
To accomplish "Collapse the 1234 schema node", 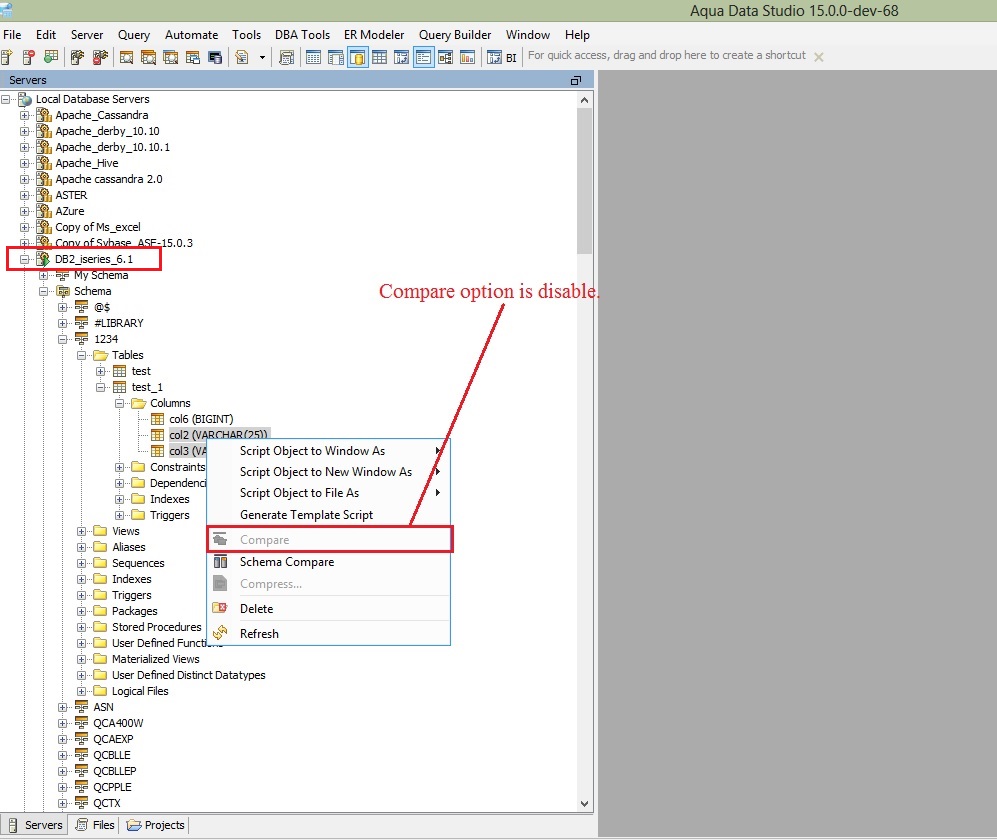I will pyautogui.click(x=62, y=339).
